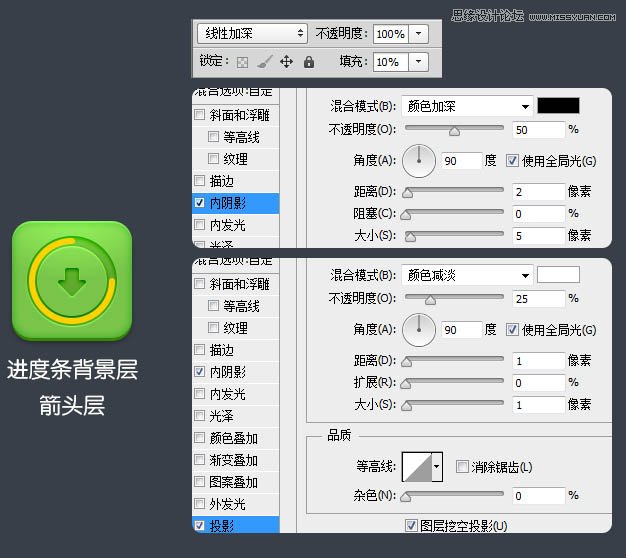Click the angle field in the 颜色减淡 panel
This screenshot has width=626, height=558.
(x=462, y=330)
